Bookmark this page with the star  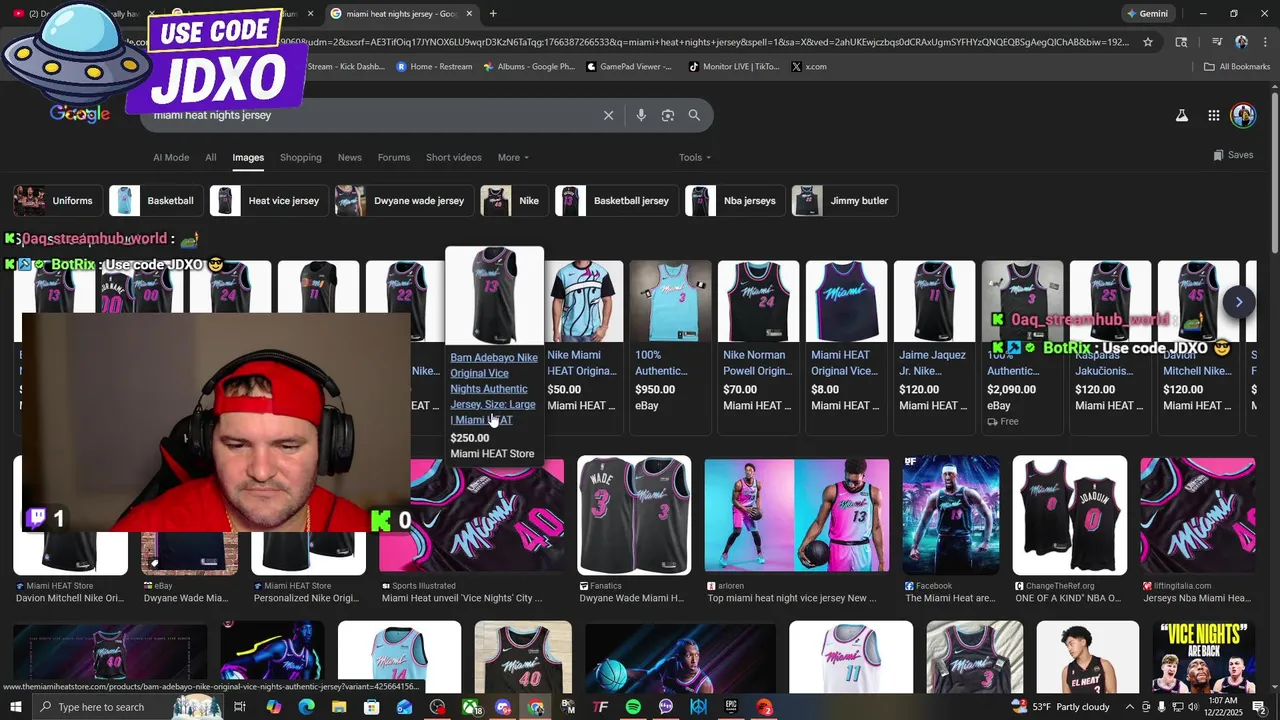click(x=1148, y=42)
